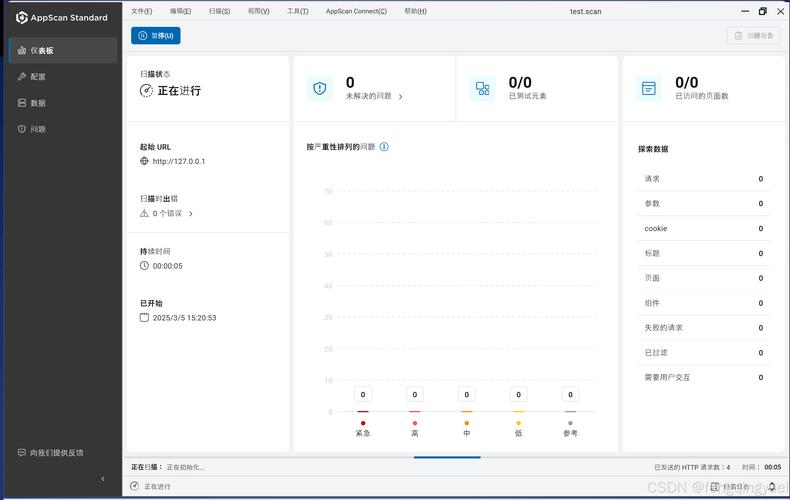Open the 视图(V) menu

[x=258, y=11]
